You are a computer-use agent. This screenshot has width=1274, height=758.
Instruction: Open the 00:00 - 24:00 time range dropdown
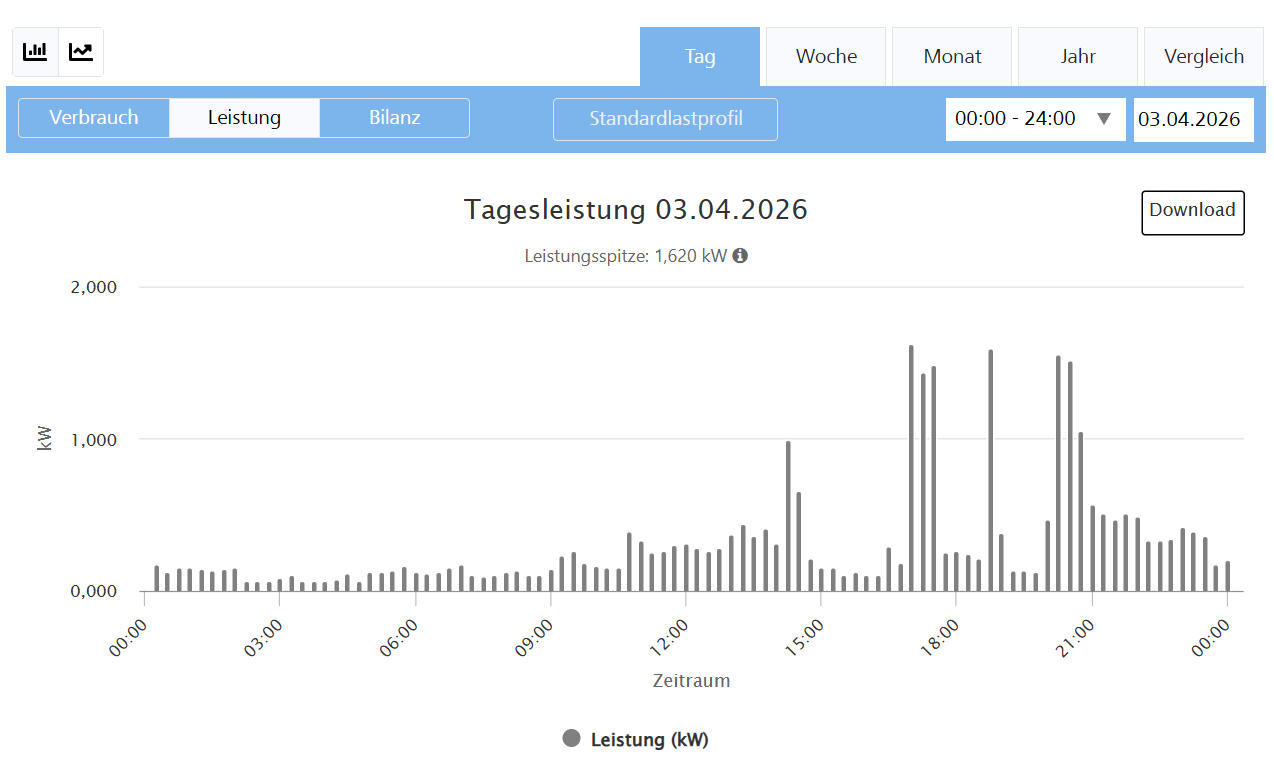pyautogui.click(x=1035, y=119)
